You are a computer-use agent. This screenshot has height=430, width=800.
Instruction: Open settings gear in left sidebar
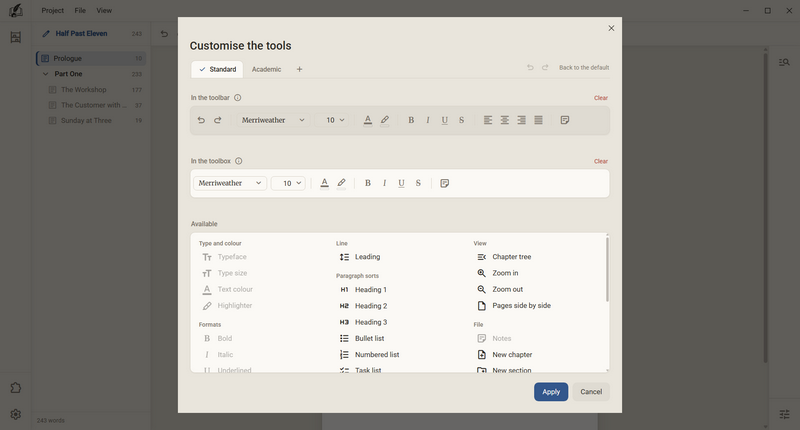point(16,414)
